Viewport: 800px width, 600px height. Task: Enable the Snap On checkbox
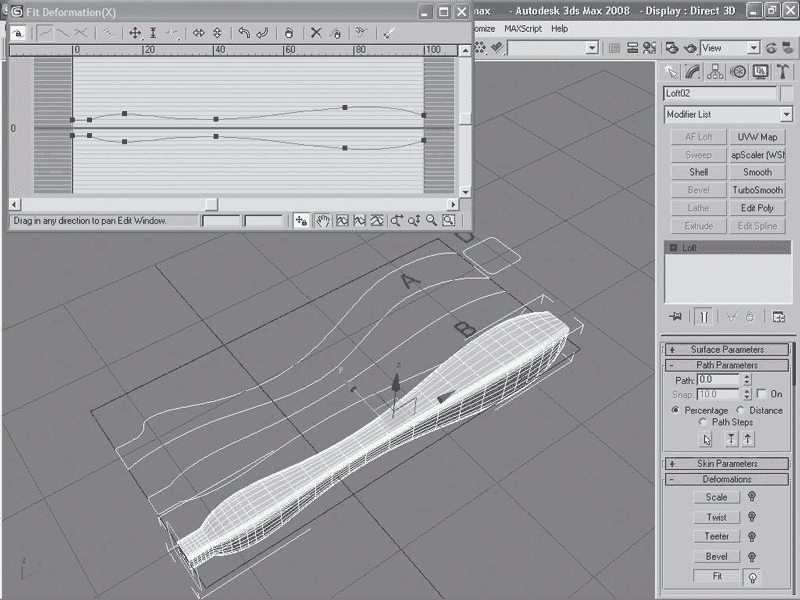click(x=761, y=394)
